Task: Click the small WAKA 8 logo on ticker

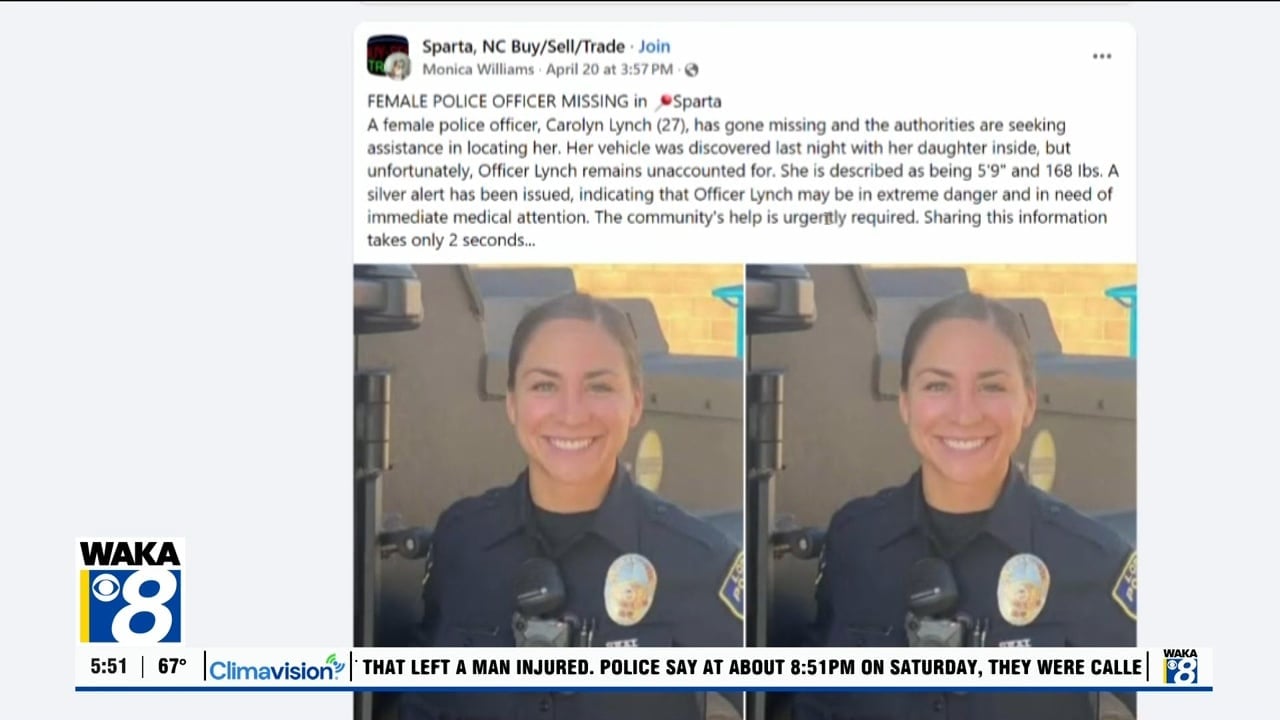Action: [1180, 667]
